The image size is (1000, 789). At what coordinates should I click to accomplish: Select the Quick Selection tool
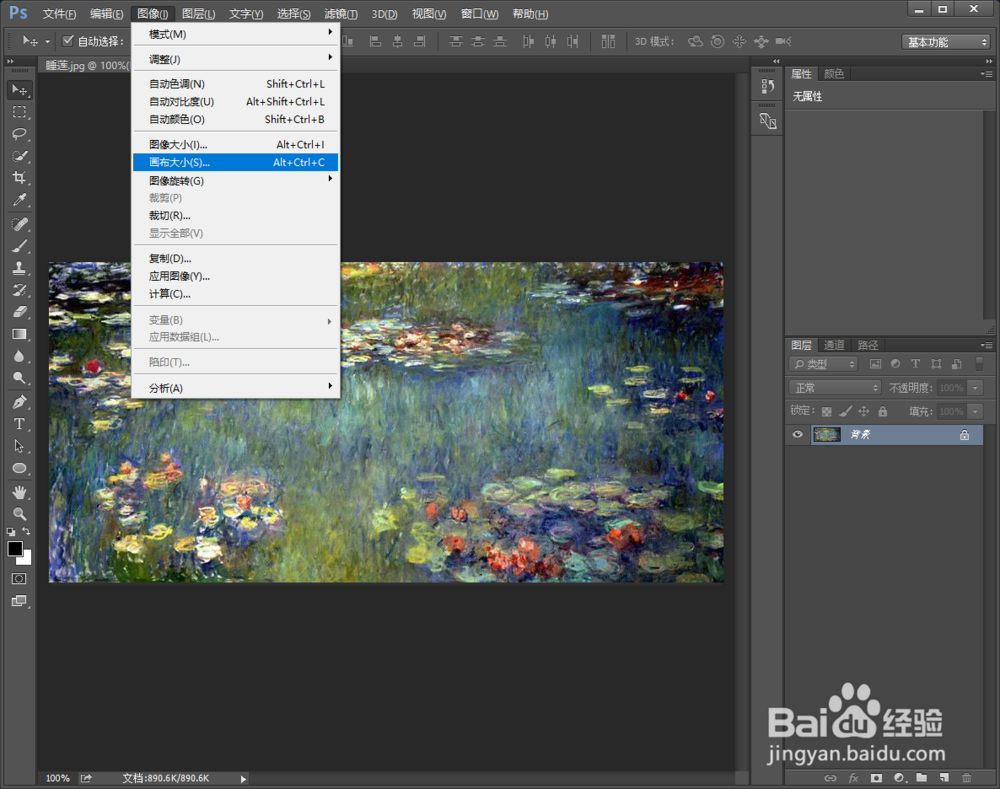tap(19, 156)
